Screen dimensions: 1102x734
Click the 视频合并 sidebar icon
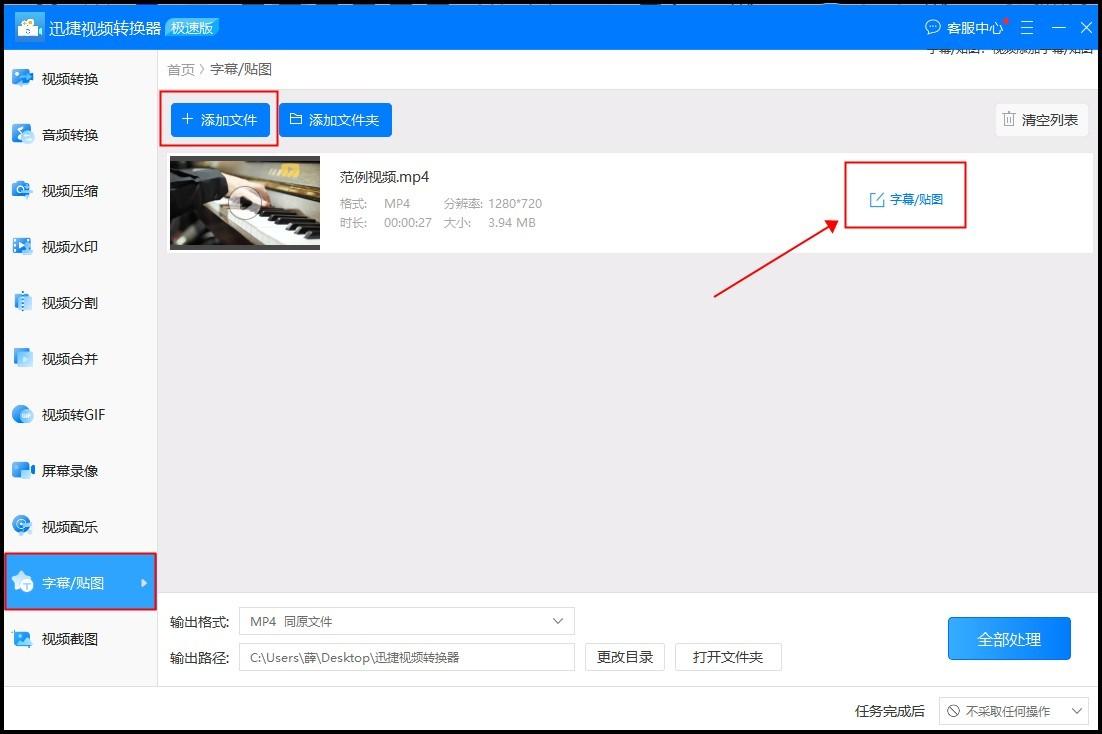(x=22, y=358)
